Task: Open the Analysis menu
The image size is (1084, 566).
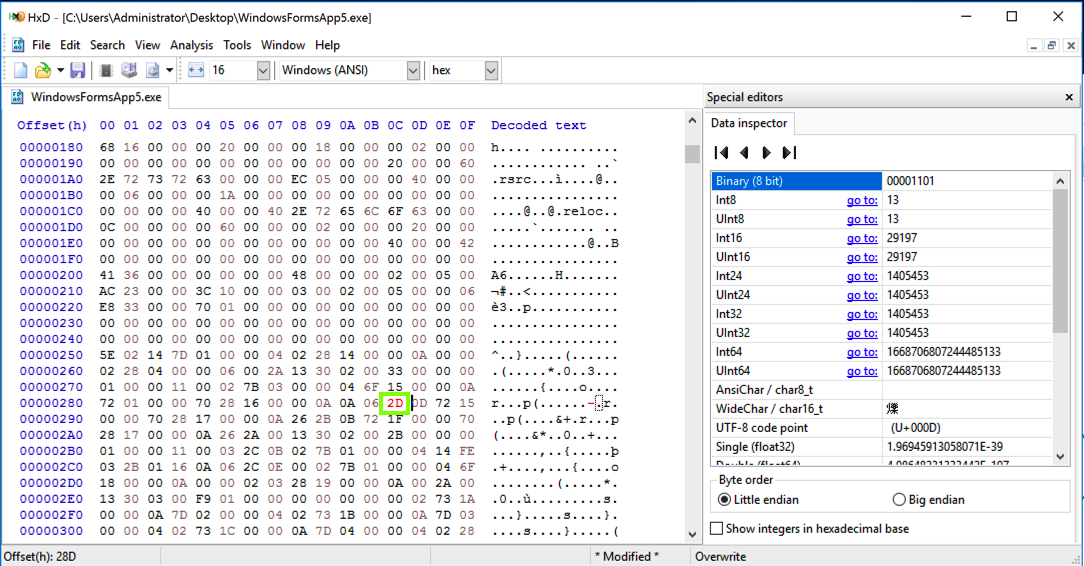Action: click(x=191, y=45)
